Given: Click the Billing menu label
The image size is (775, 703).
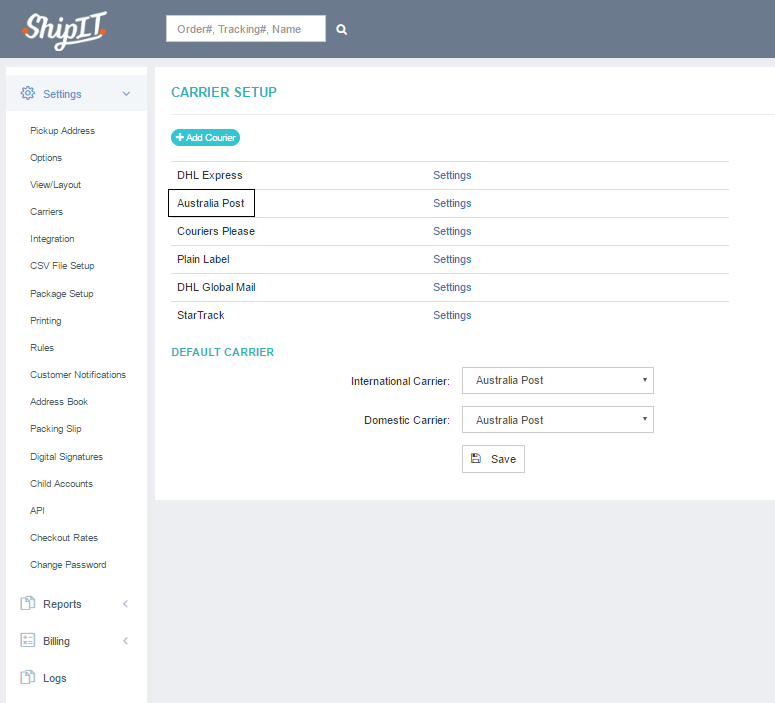Looking at the screenshot, I should 56,641.
